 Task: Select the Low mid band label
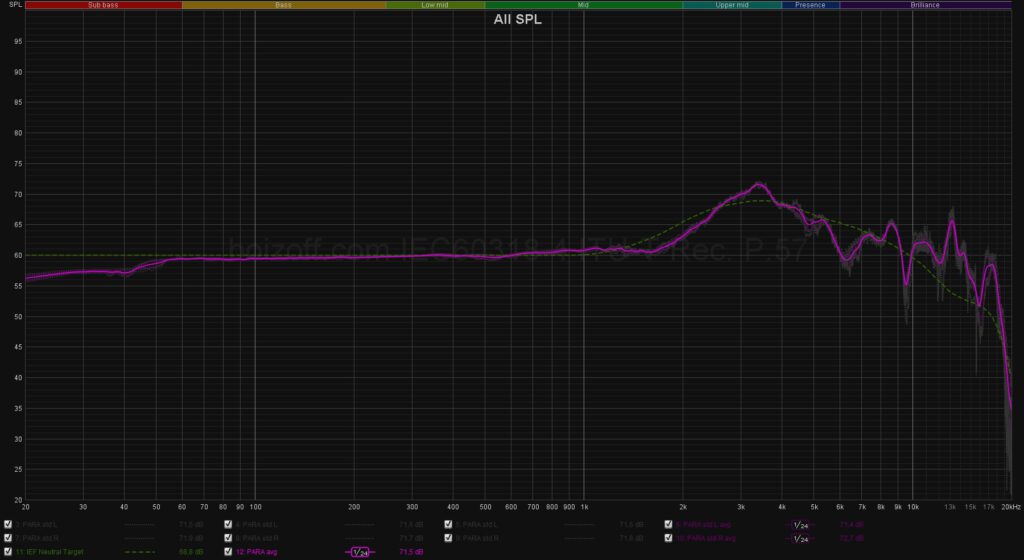point(435,5)
